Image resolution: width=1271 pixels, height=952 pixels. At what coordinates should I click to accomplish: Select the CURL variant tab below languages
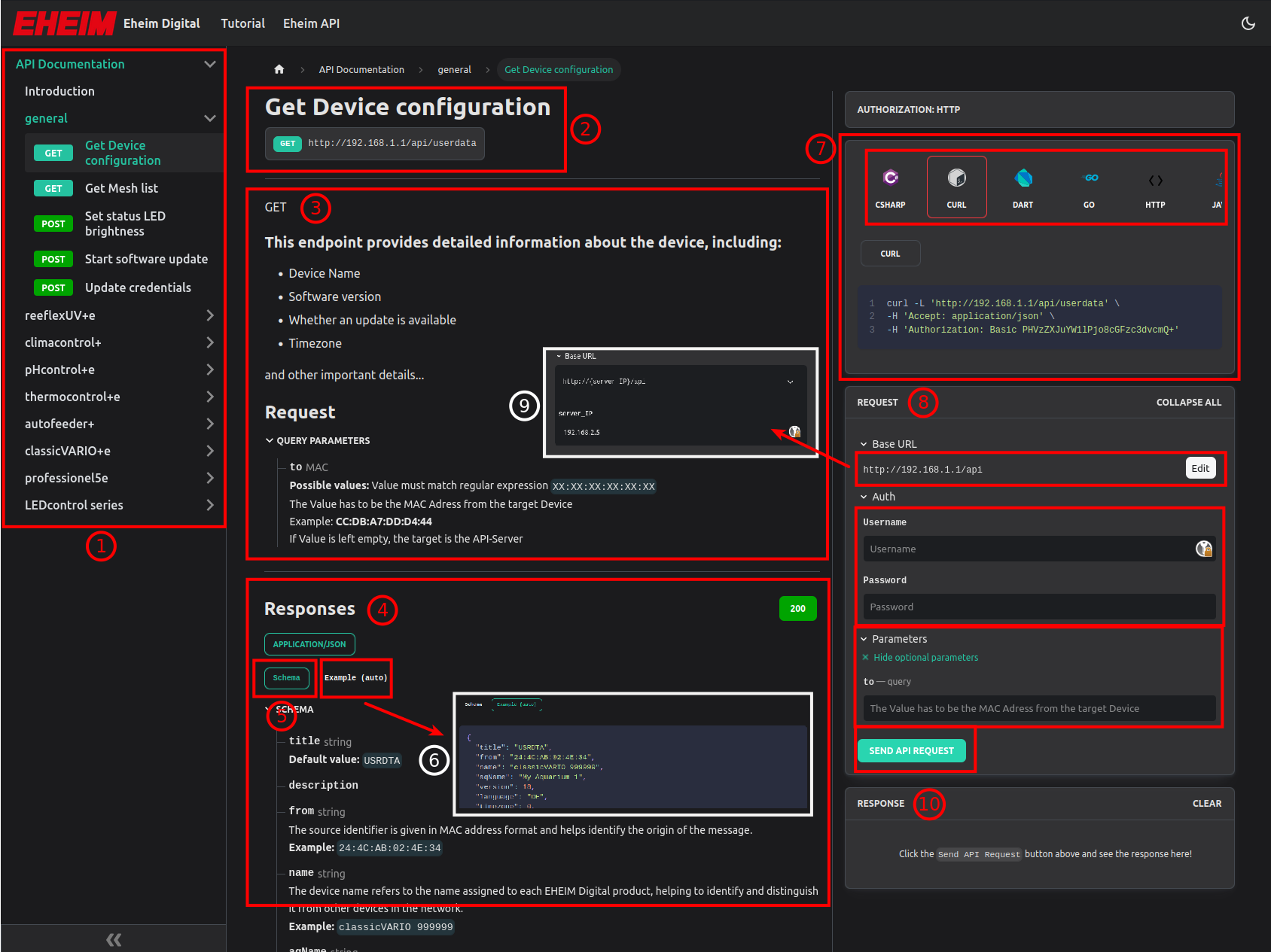tap(890, 254)
